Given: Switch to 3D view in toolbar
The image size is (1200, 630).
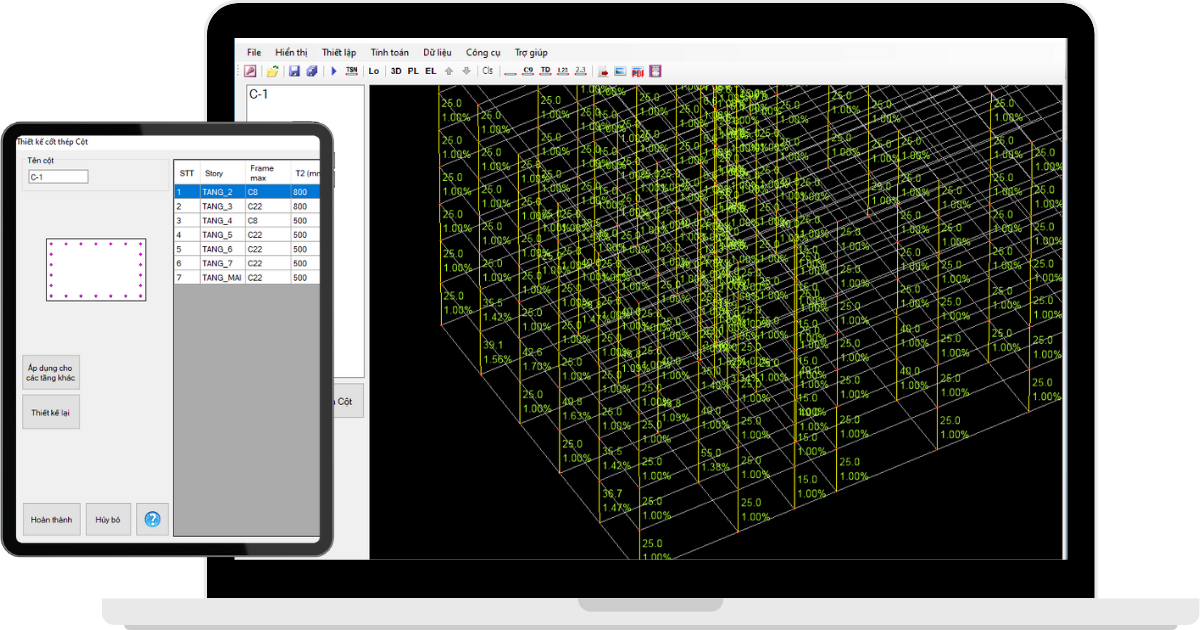Looking at the screenshot, I should click(396, 71).
